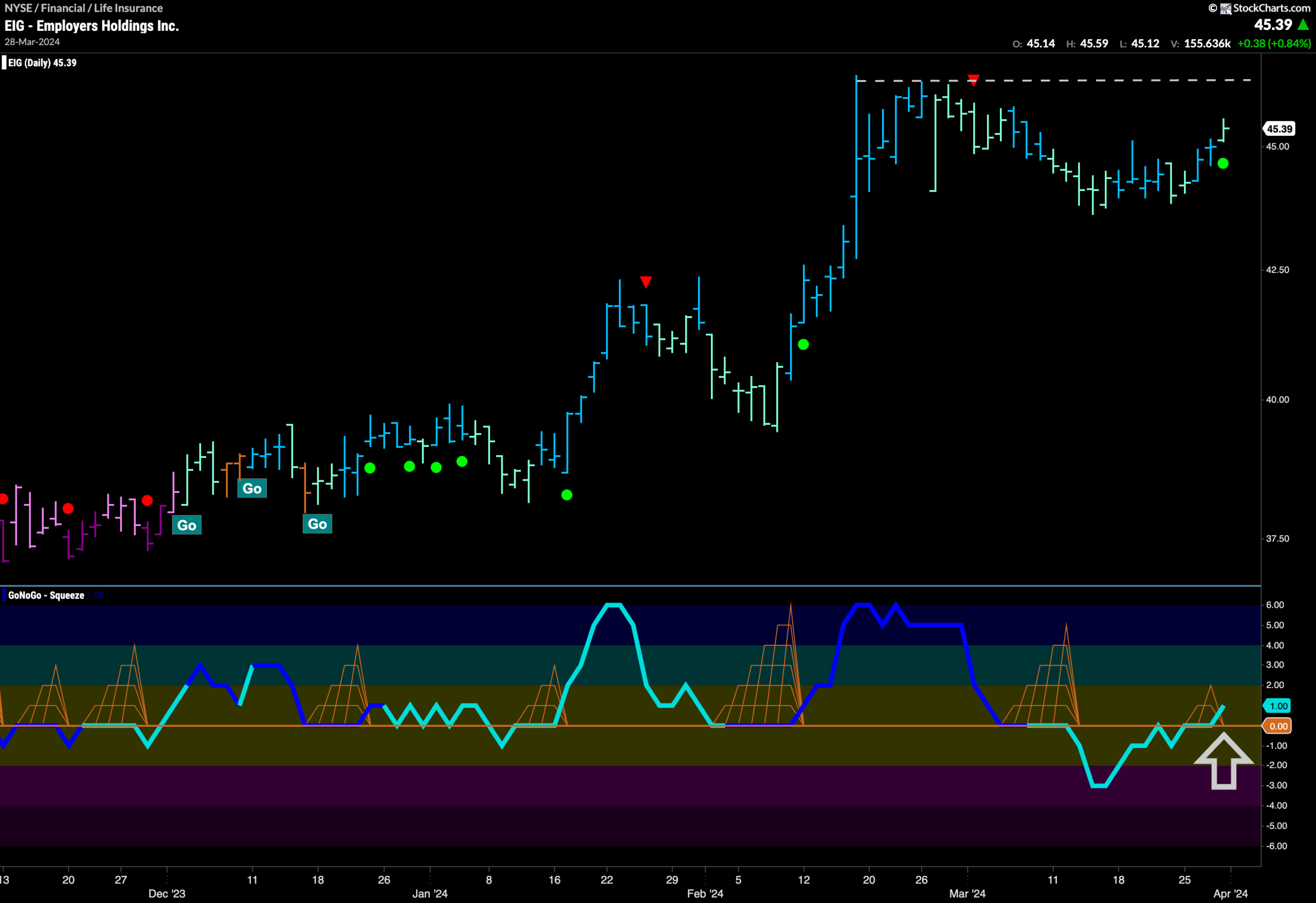
Task: Click the green up-triangle next to 45.39 in the header
Action: tap(1303, 24)
